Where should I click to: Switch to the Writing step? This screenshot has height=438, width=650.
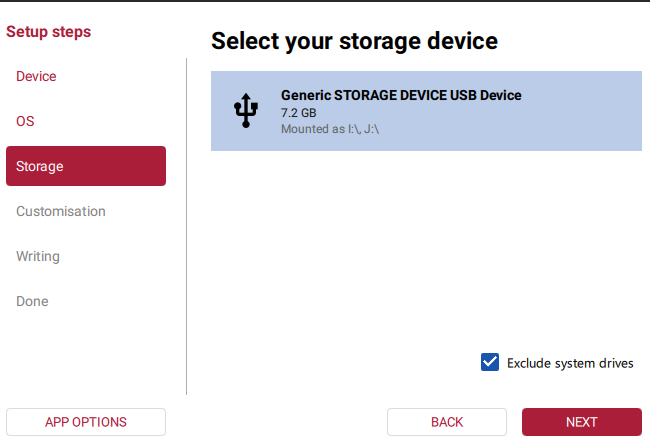pos(38,256)
